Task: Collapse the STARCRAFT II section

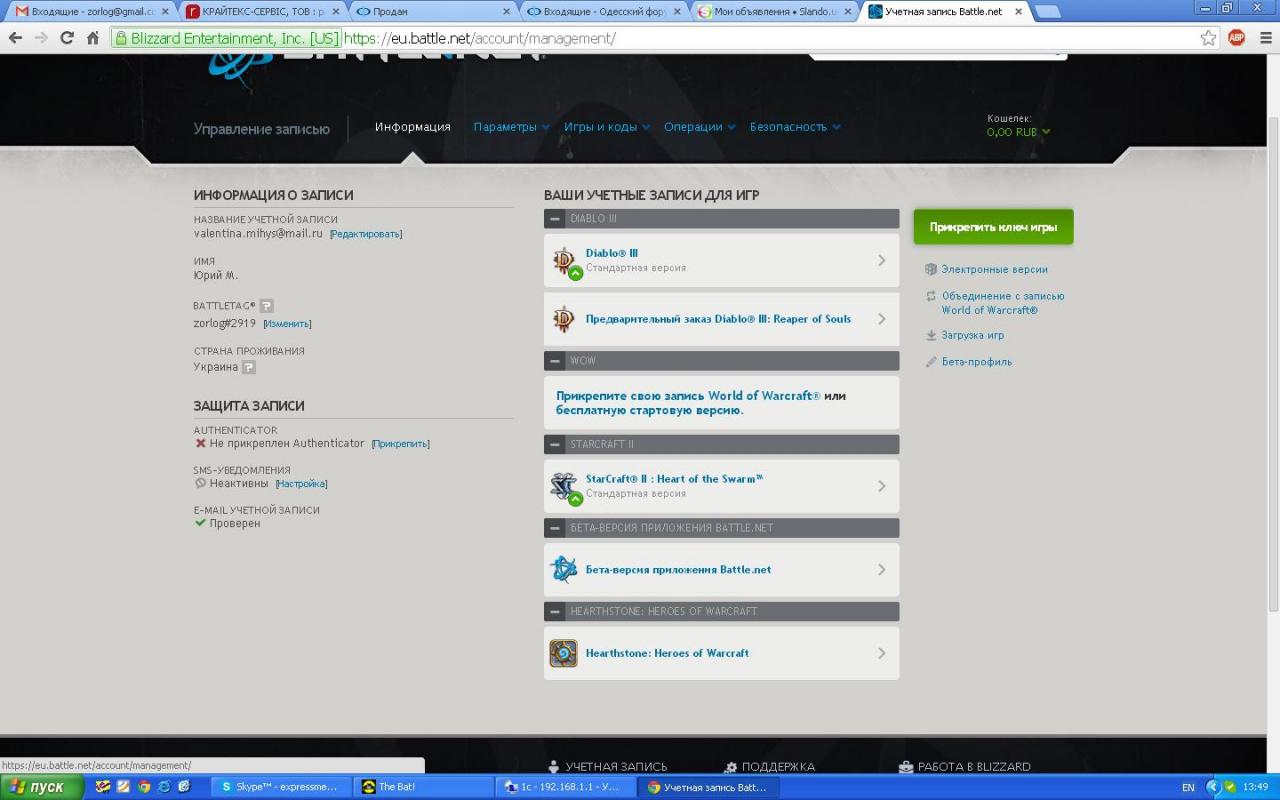Action: coord(555,444)
